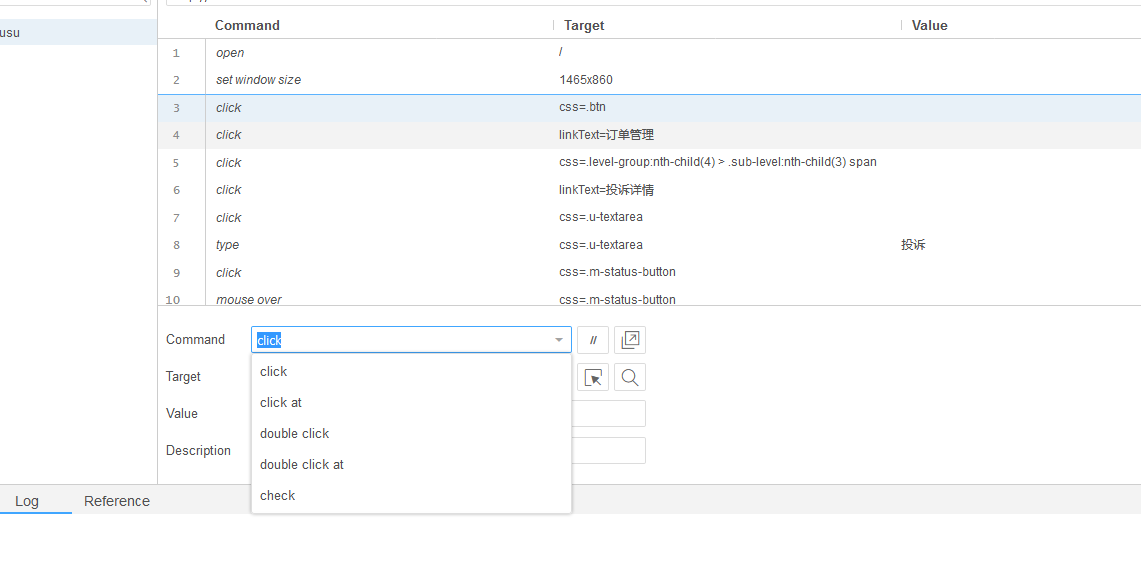Click the new window configuration icon
The width and height of the screenshot is (1141, 562).
[630, 340]
